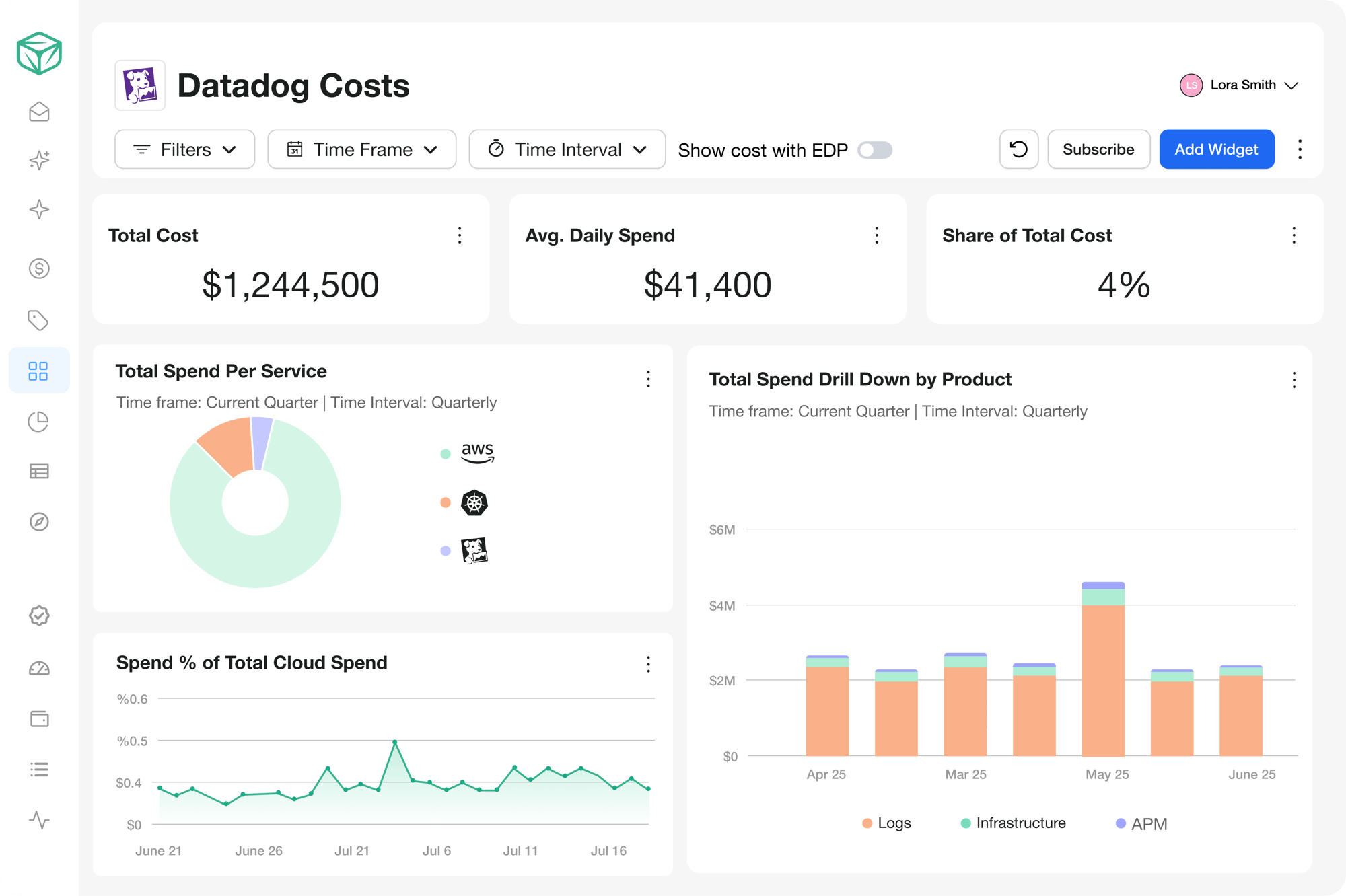Viewport: 1346px width, 896px height.
Task: Click the tallest bar in the product chart
Action: tap(1103, 669)
